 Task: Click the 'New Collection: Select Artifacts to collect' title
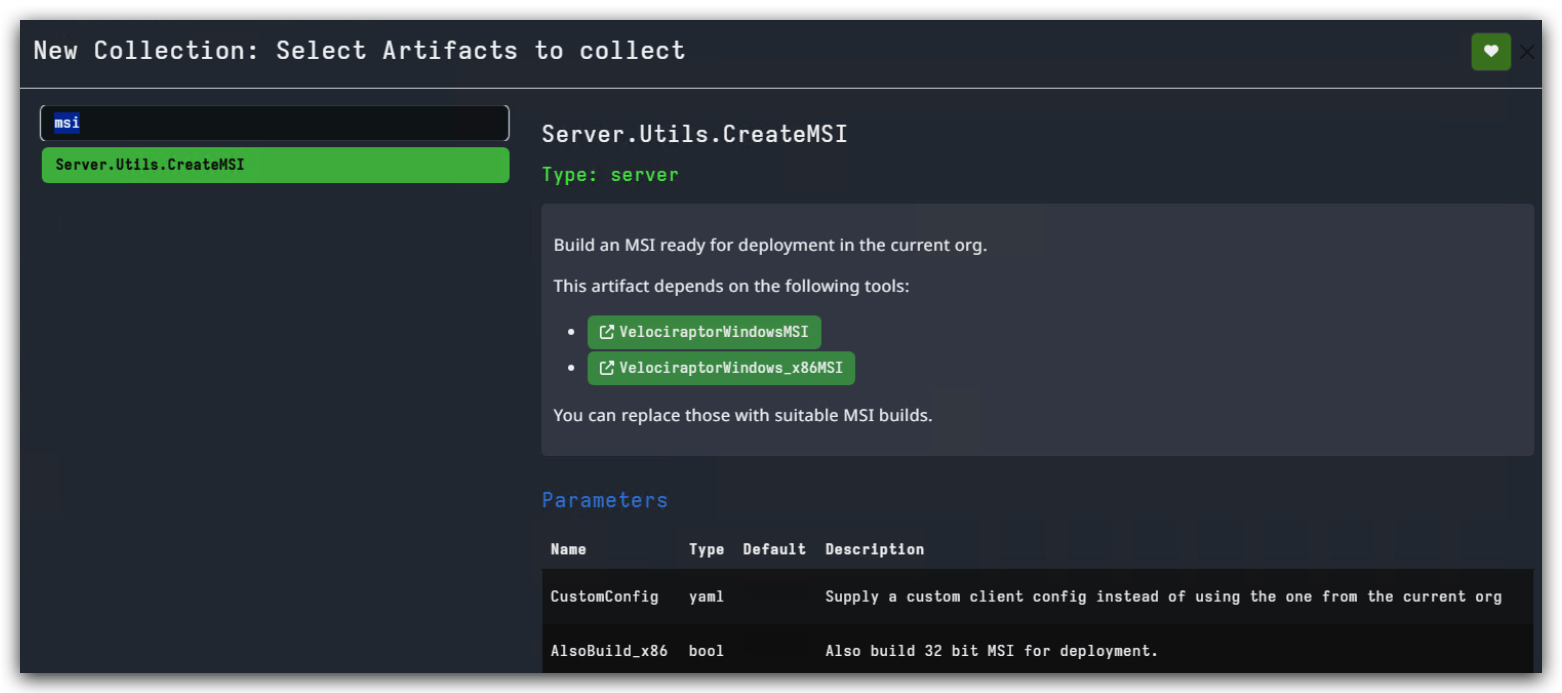pyautogui.click(x=360, y=51)
